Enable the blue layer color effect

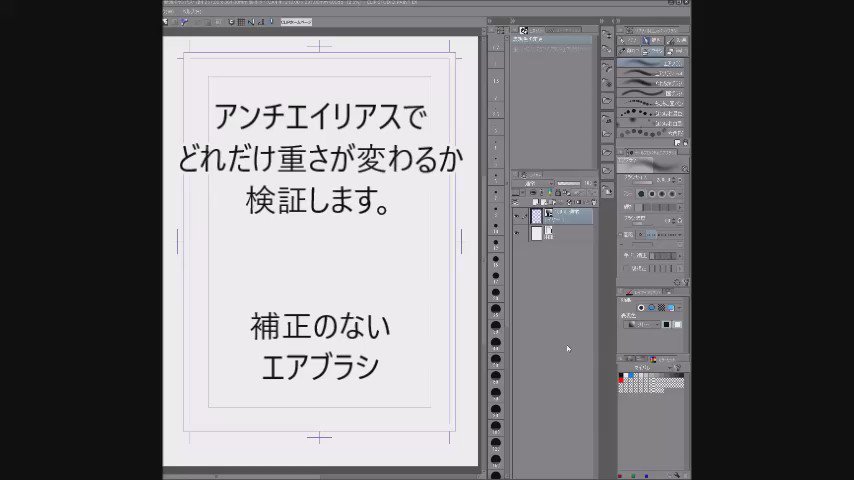pos(671,308)
